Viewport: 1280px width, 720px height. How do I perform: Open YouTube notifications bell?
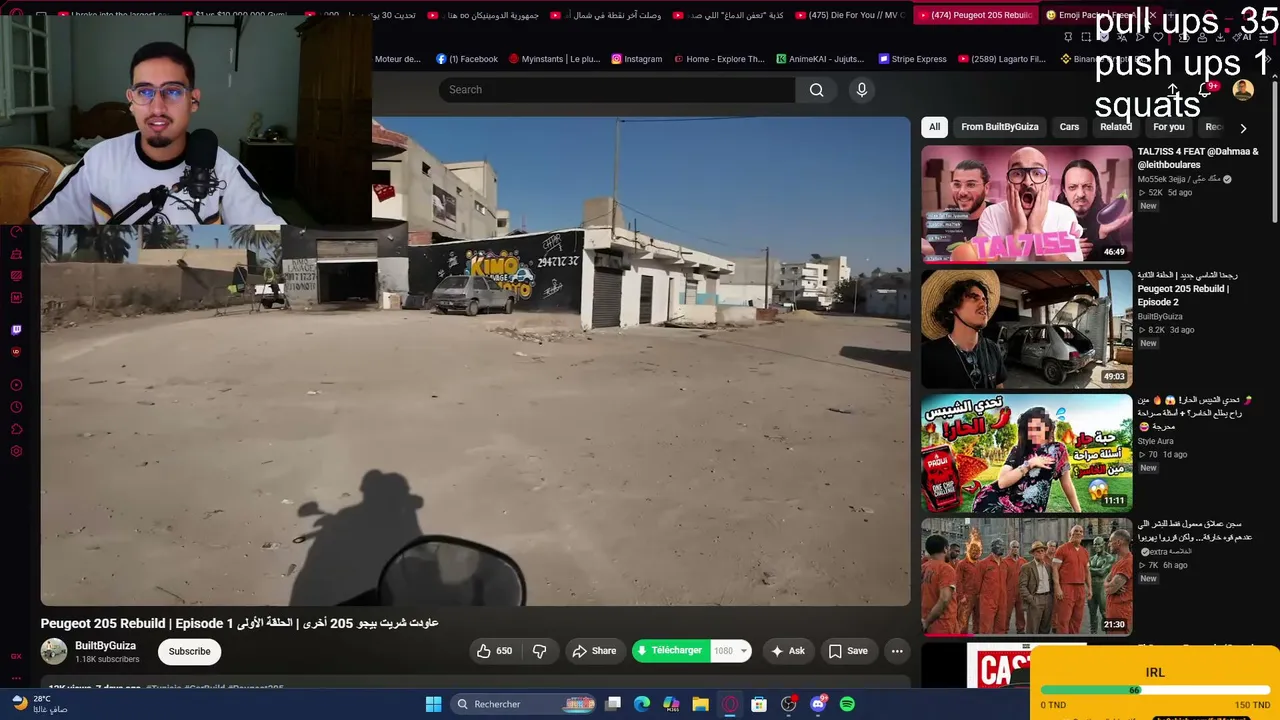(1205, 90)
